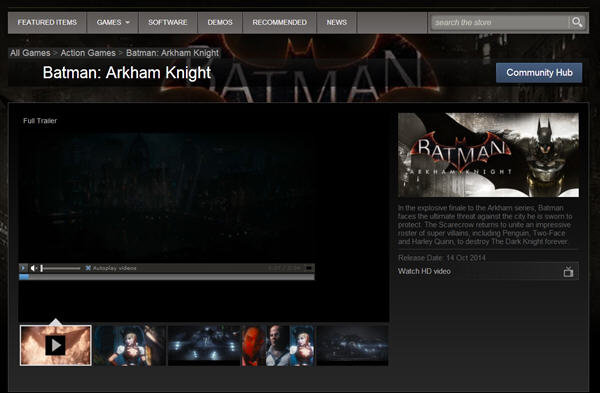Adjust the video volume slider
Image resolution: width=600 pixels, height=393 pixels.
pyautogui.click(x=60, y=268)
